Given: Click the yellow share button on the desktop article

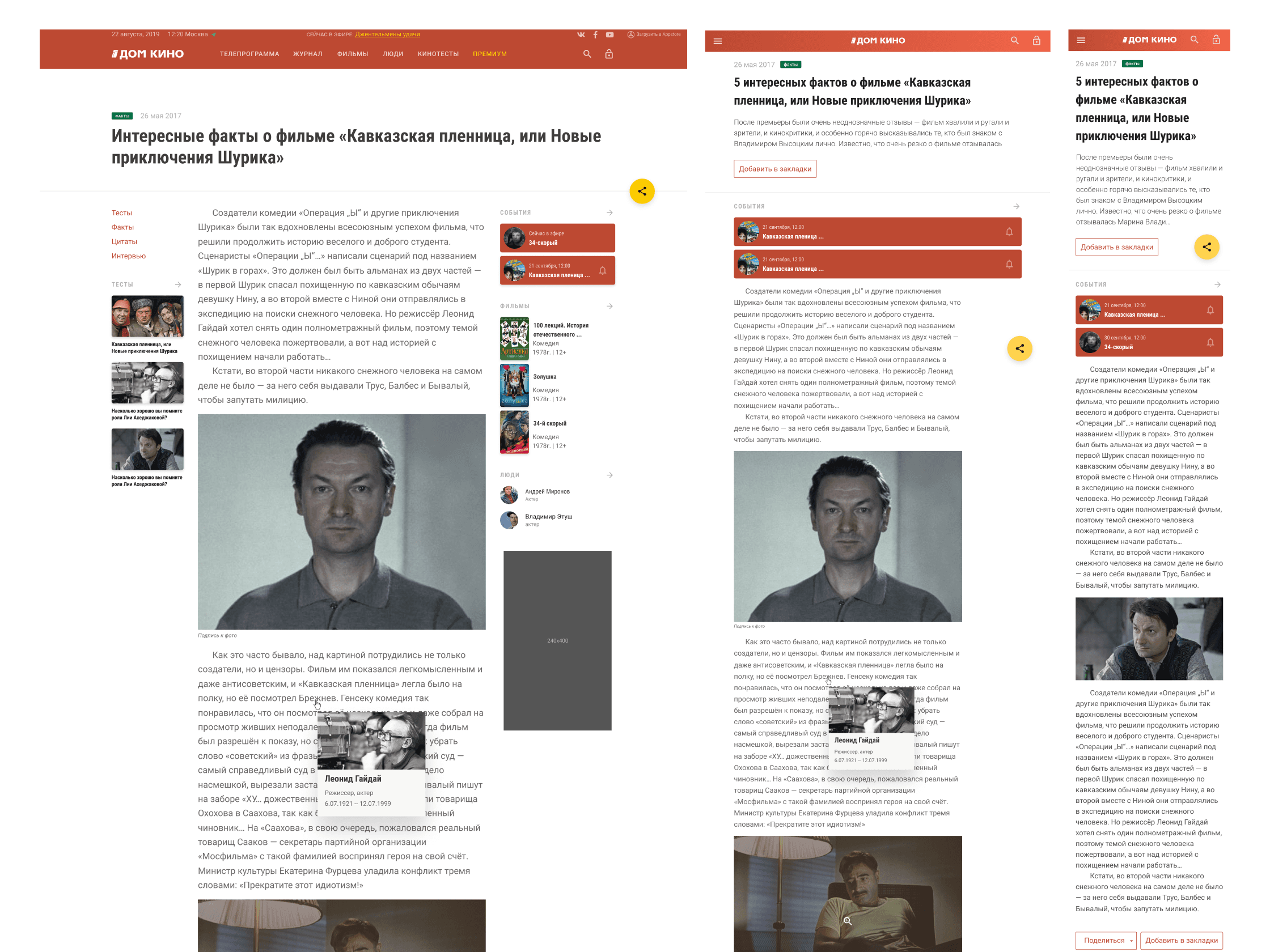Looking at the screenshot, I should (642, 191).
